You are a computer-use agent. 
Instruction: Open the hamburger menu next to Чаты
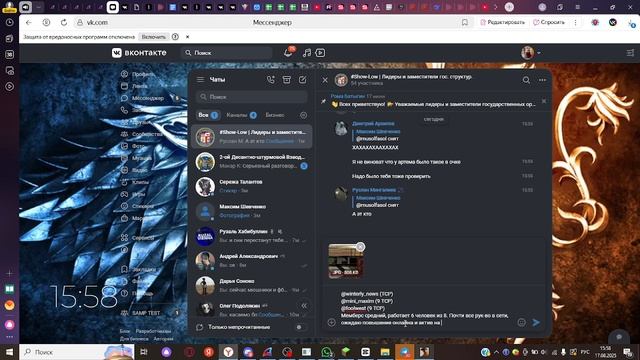click(x=200, y=80)
